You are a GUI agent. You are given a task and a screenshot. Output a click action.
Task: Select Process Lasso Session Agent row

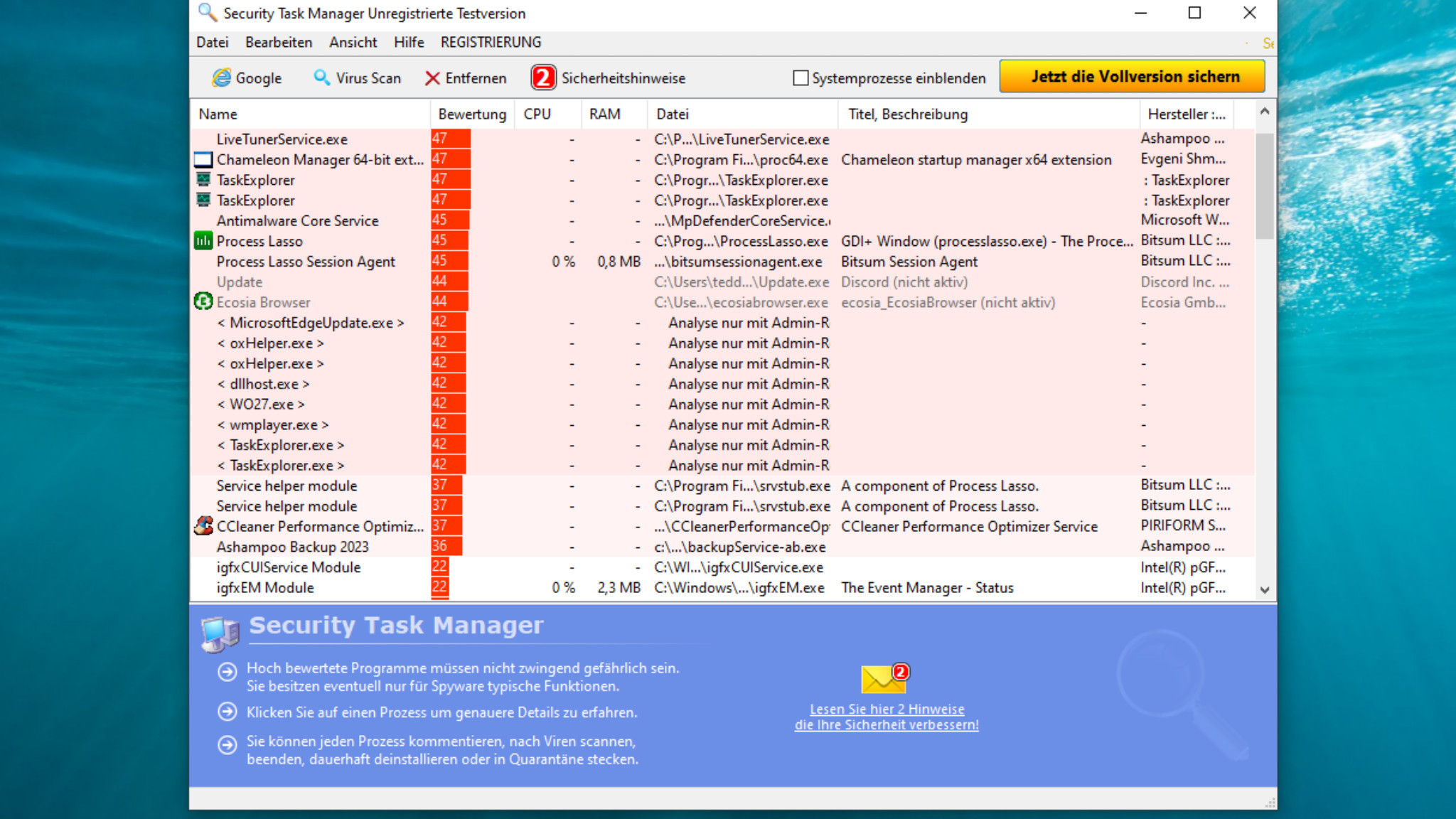click(x=722, y=262)
